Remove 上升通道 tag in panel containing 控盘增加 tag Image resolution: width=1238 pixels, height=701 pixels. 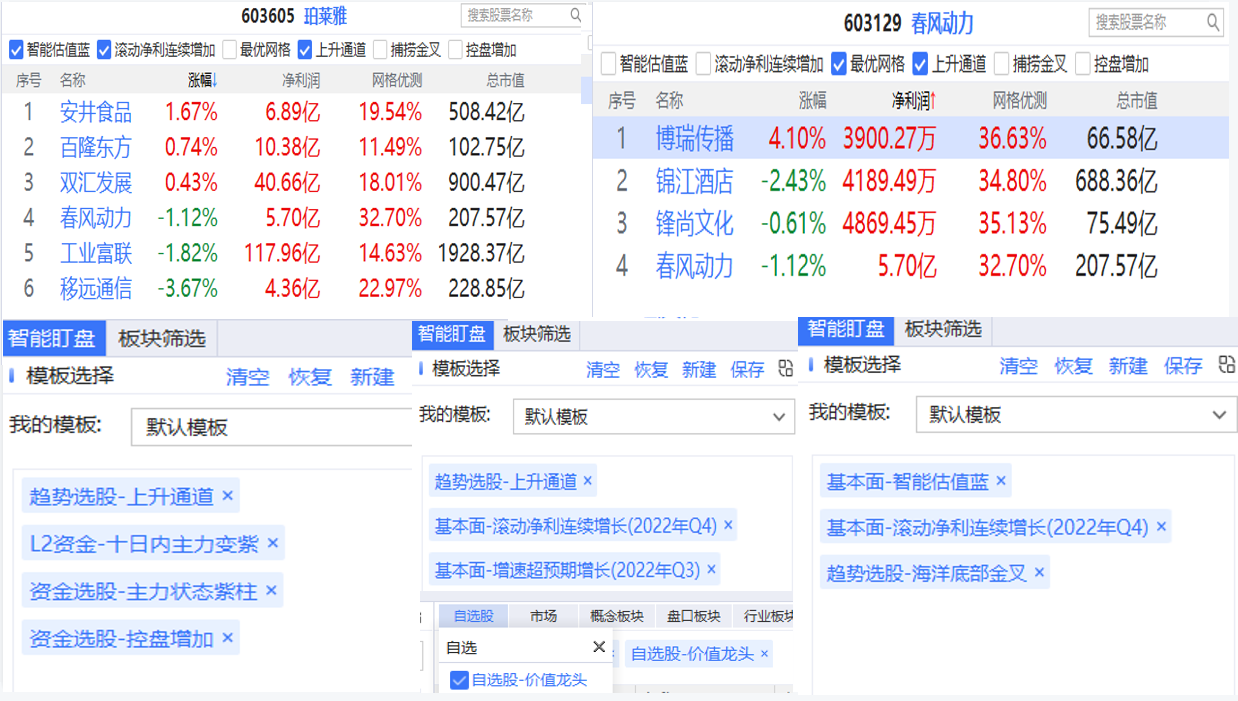[227, 495]
